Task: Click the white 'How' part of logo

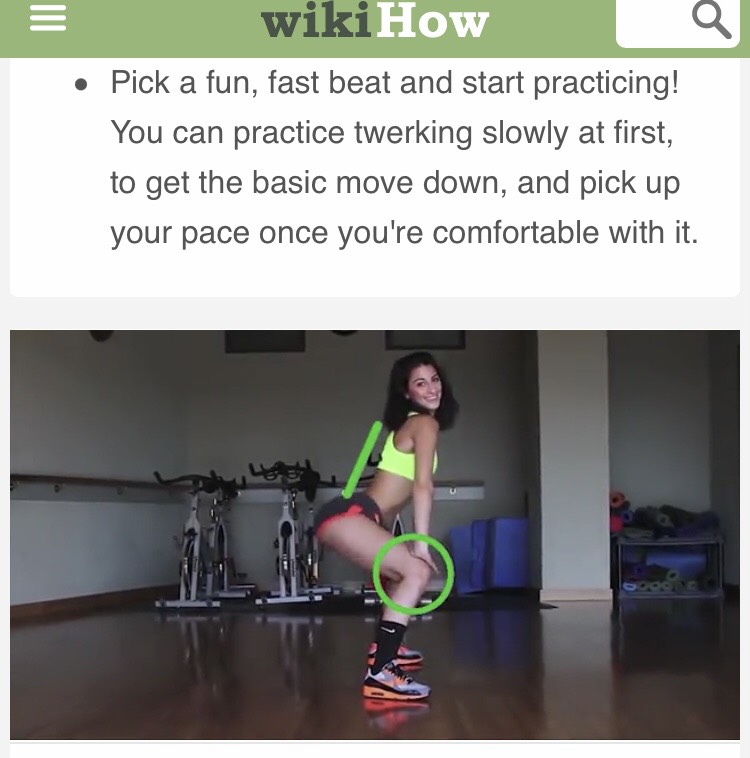Action: [x=432, y=21]
